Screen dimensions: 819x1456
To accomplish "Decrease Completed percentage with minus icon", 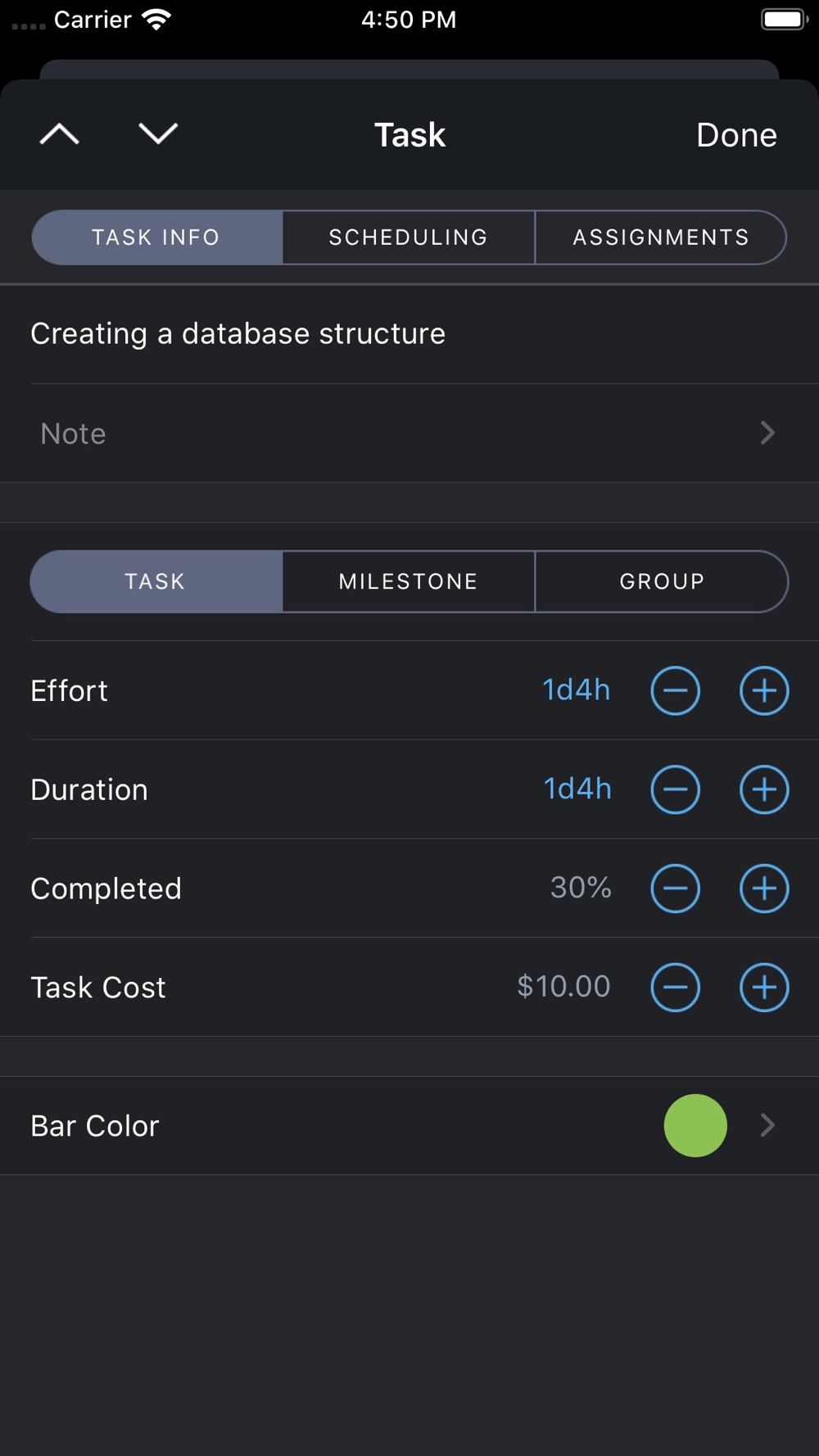I will [x=676, y=889].
